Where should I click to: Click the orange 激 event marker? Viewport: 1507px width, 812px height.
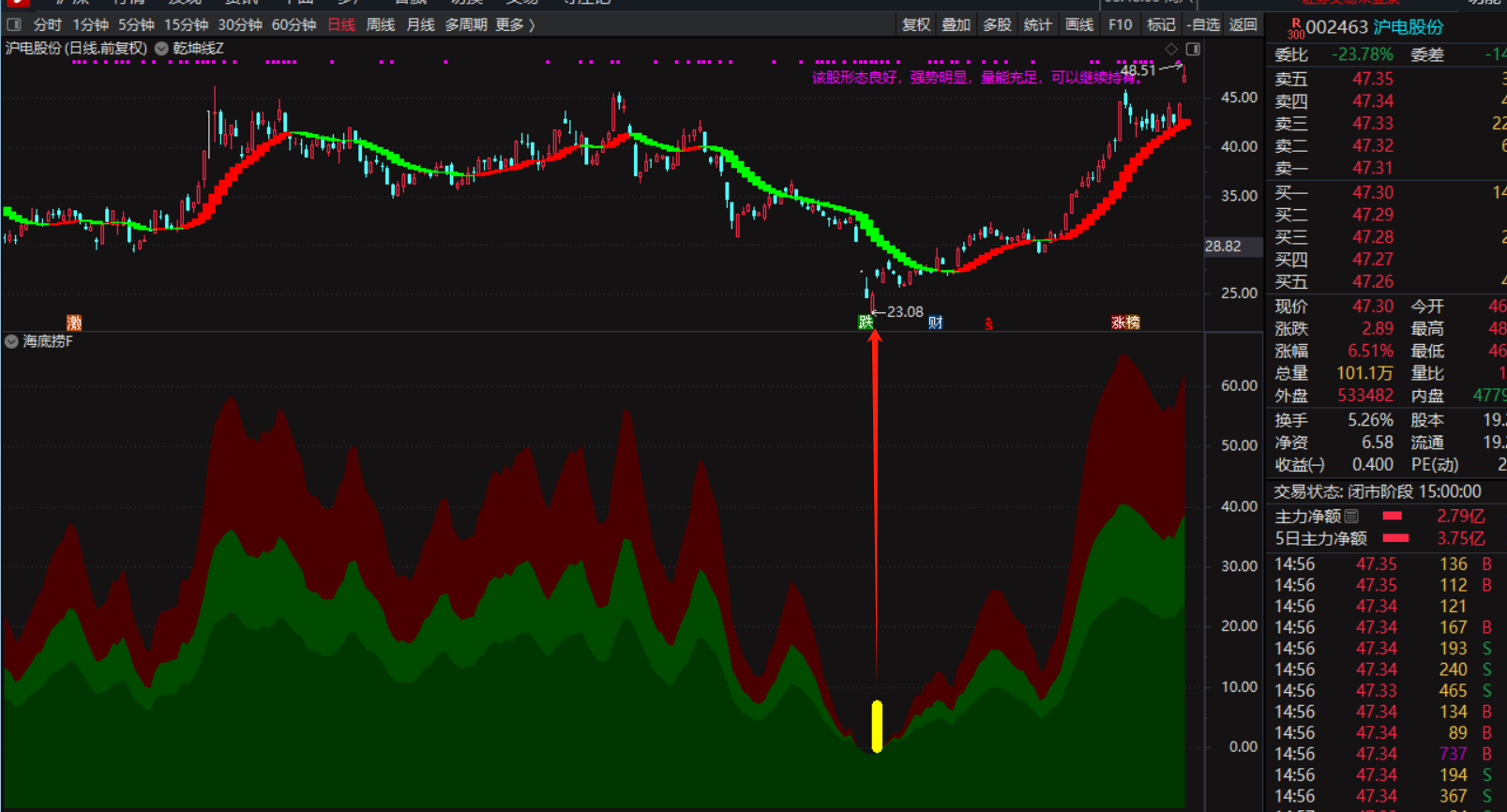pyautogui.click(x=74, y=323)
